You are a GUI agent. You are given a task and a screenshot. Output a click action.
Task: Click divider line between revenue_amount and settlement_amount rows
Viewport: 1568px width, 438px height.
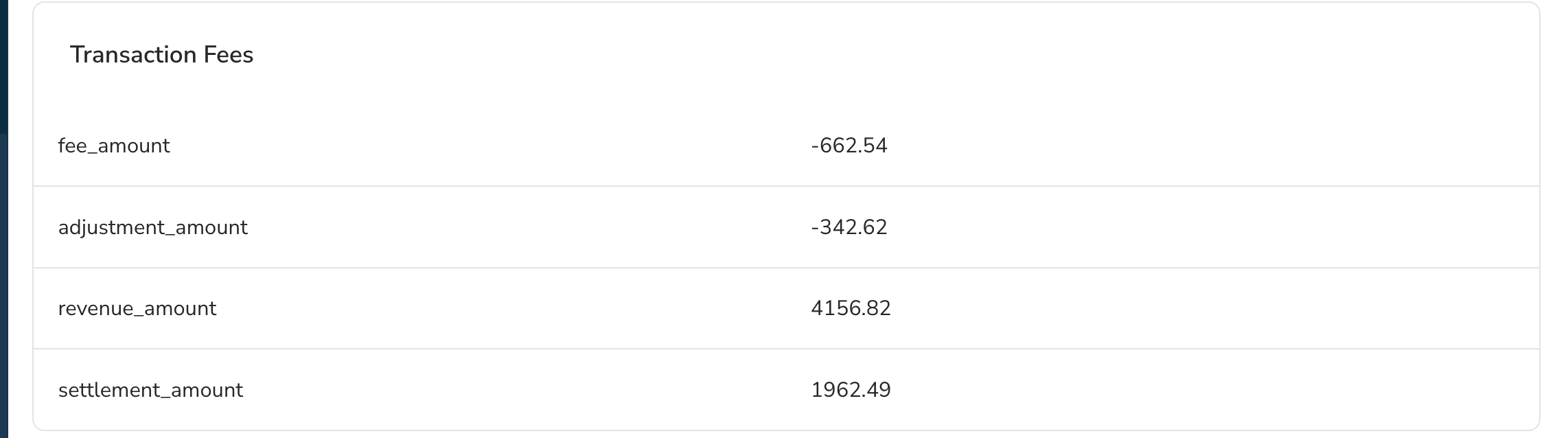pos(786,349)
